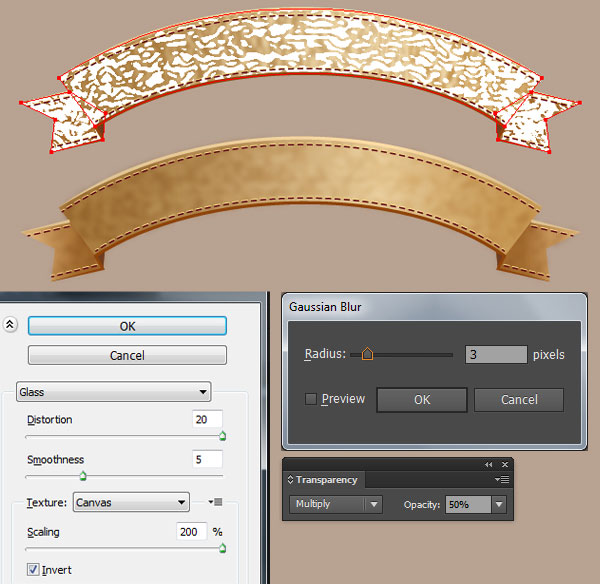The image size is (600, 584).
Task: Click the Radius pixels field showing 3
Action: click(x=496, y=354)
